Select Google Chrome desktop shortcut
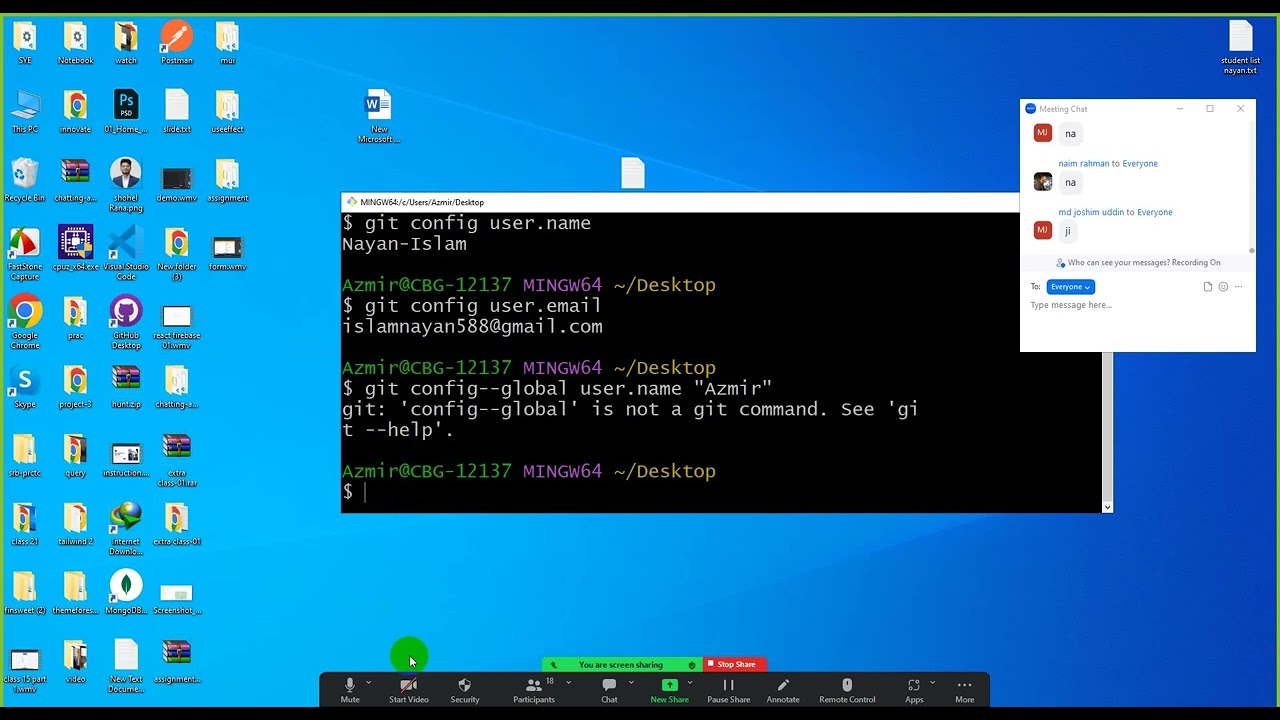This screenshot has height=720, width=1280. point(25,322)
